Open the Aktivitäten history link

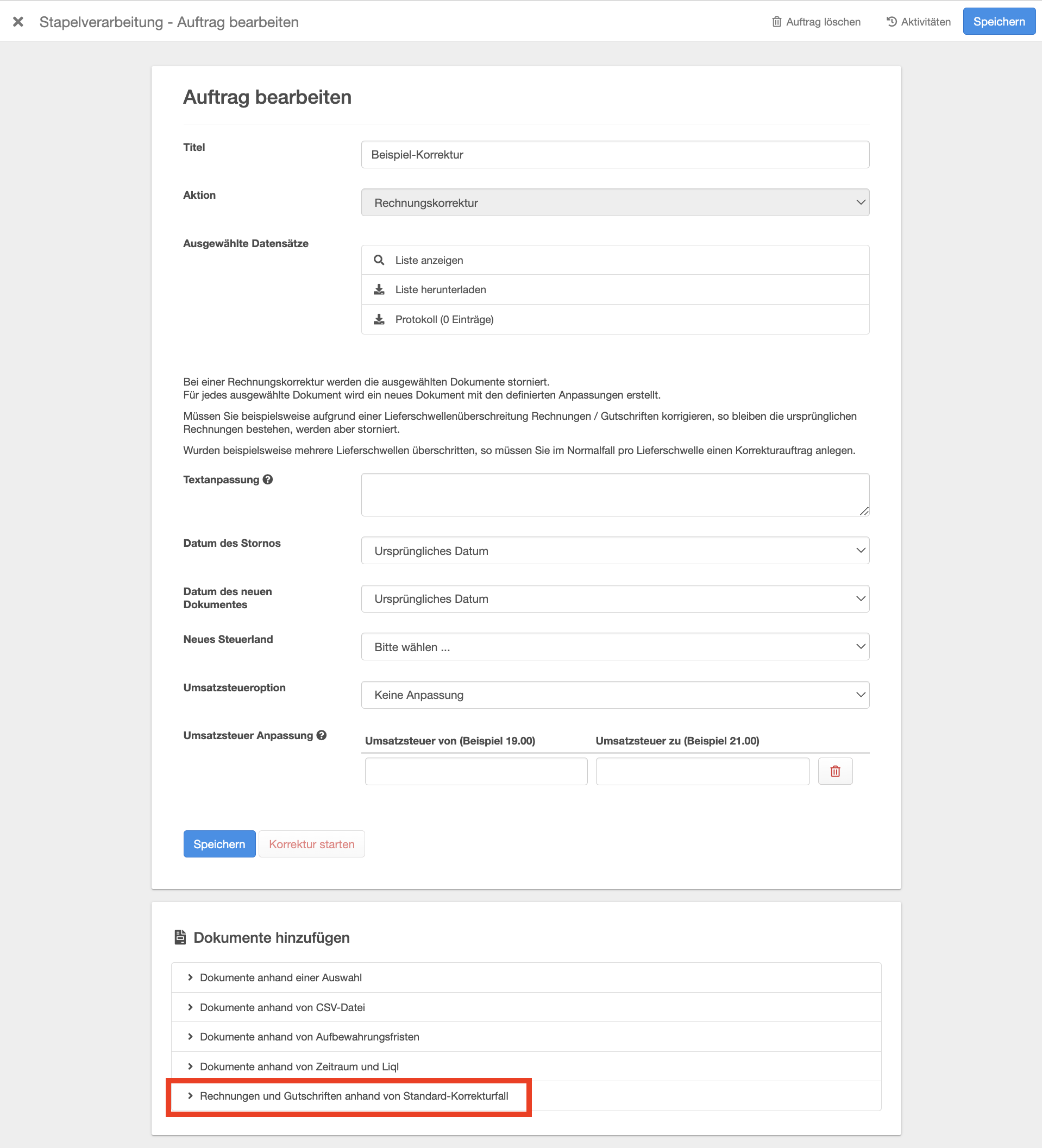[x=918, y=22]
